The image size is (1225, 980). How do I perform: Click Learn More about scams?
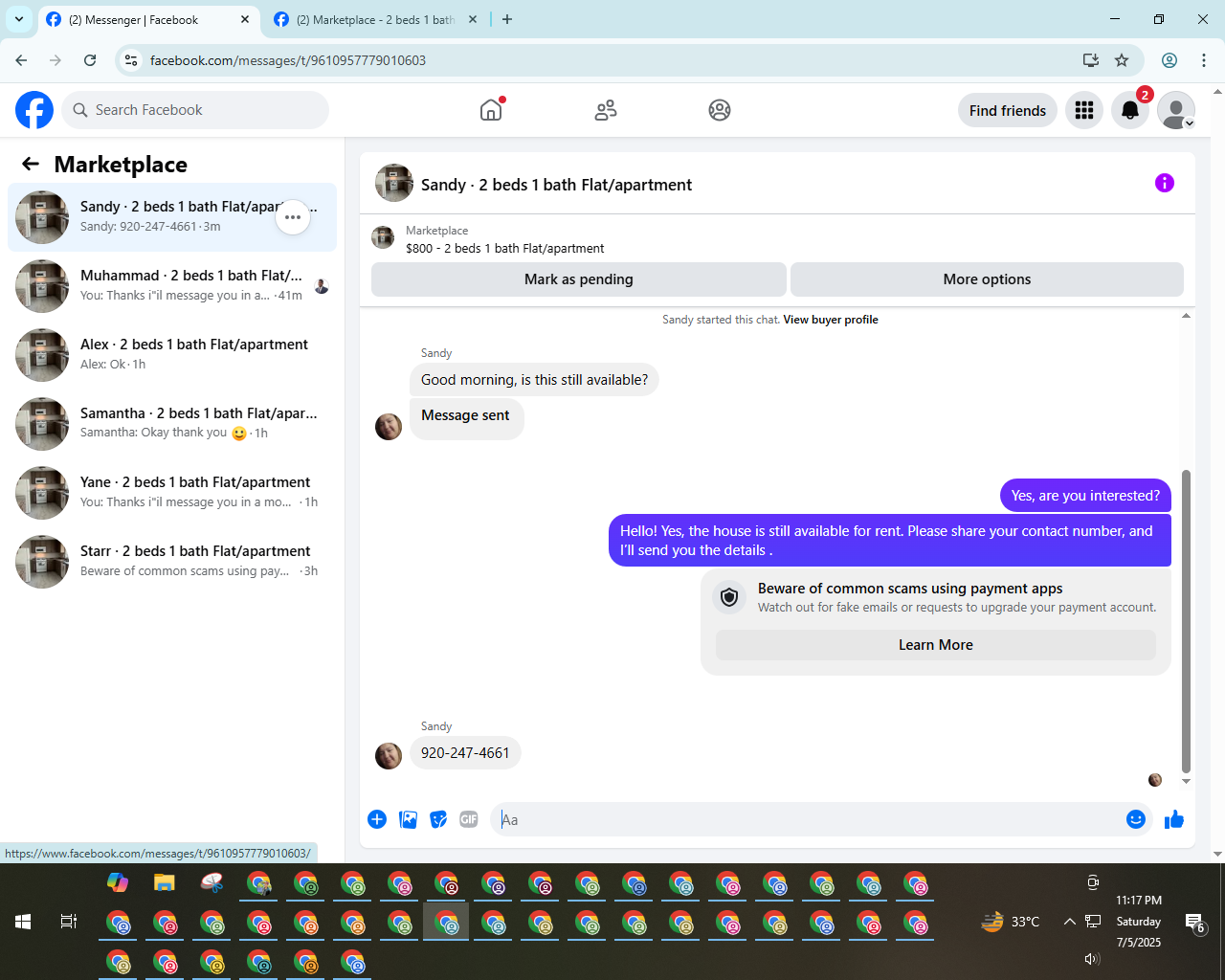click(x=936, y=645)
